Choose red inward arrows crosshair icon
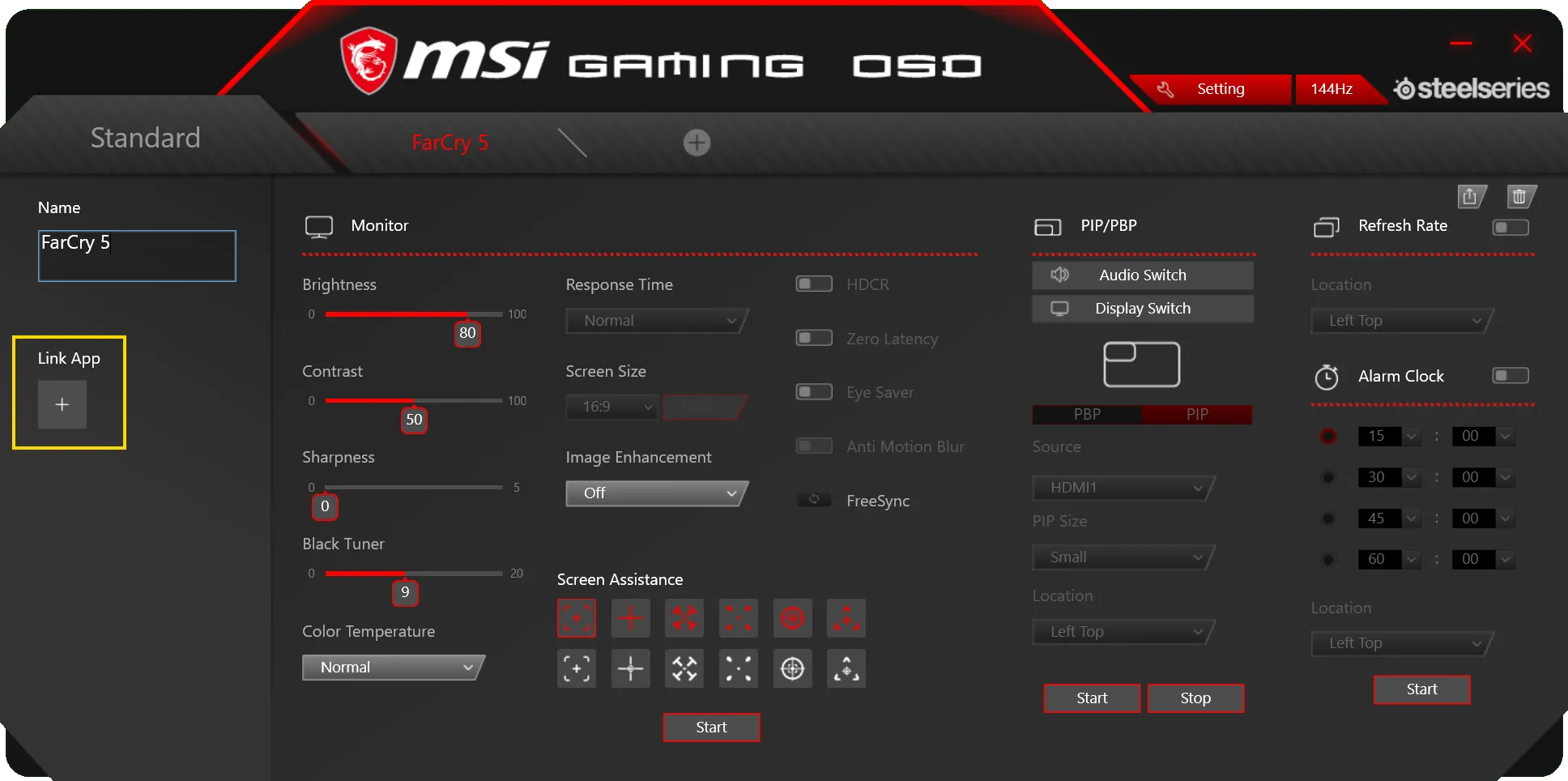The image size is (1568, 781). [684, 619]
